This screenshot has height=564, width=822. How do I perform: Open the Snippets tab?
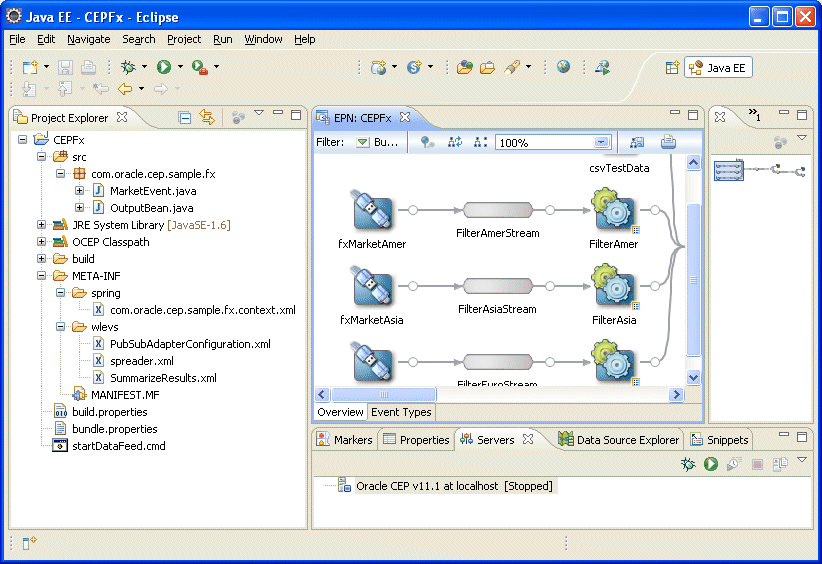coord(719,440)
